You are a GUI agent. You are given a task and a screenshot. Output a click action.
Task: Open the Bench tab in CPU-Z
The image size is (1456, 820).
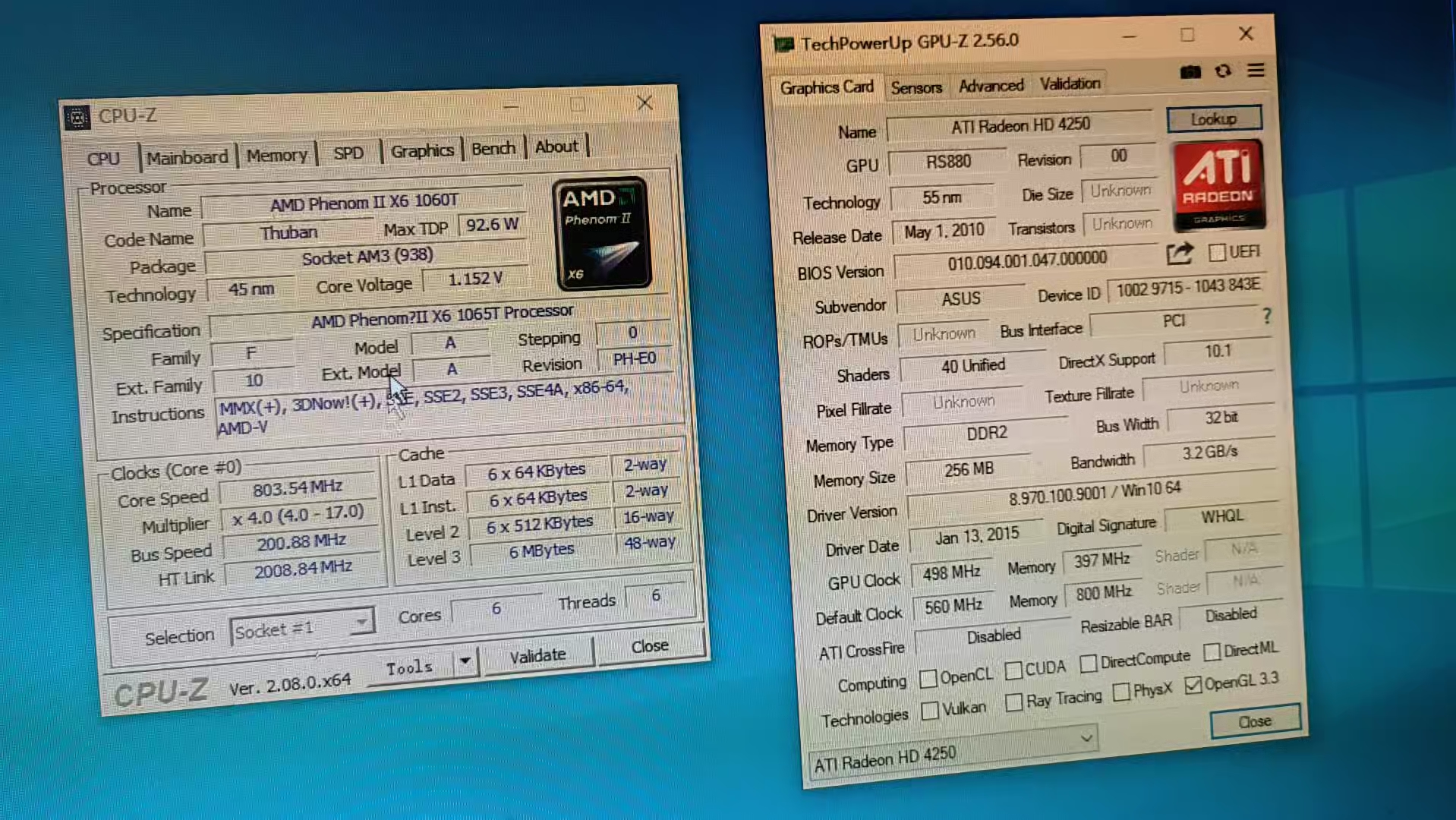(493, 148)
